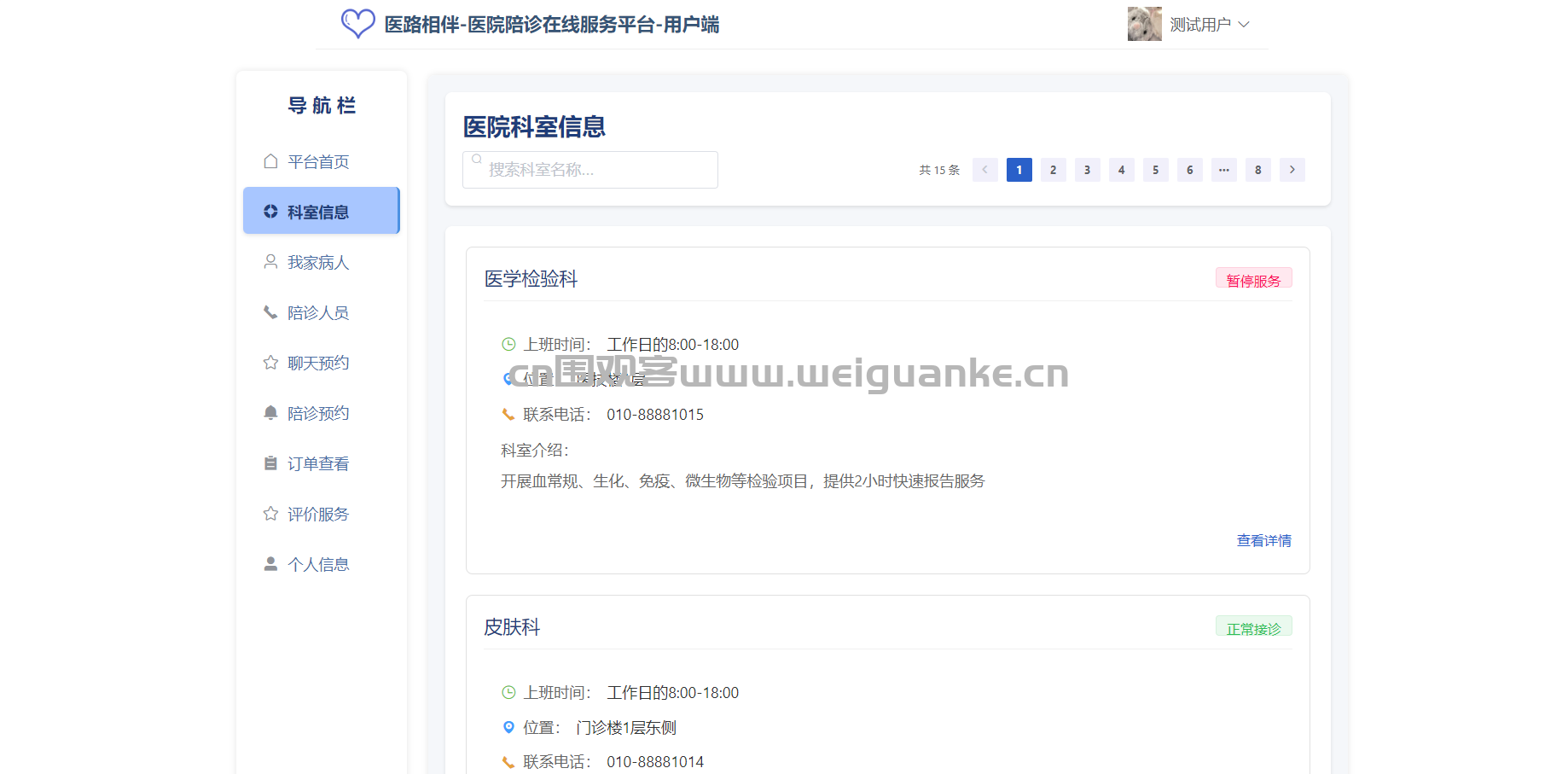
Task: Click the 陪诊人员 phone icon
Action: tap(270, 312)
